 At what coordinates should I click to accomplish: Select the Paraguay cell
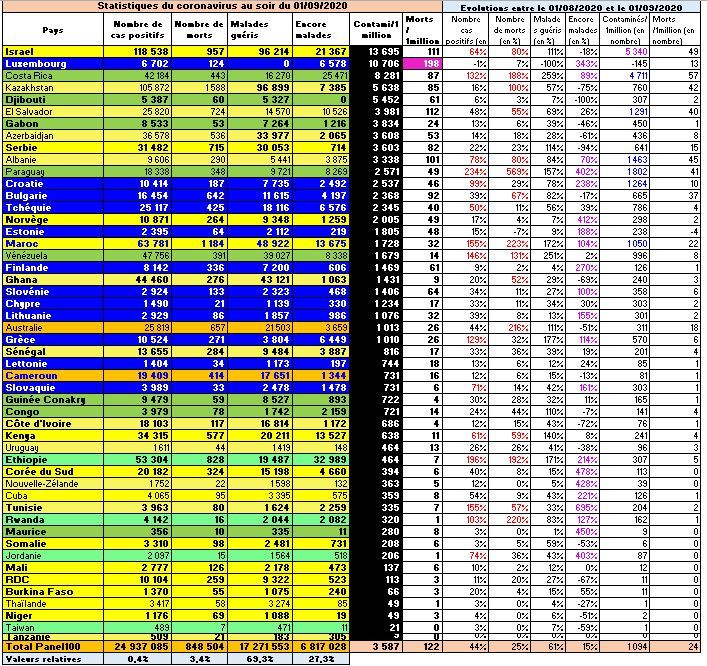pyautogui.click(x=53, y=172)
